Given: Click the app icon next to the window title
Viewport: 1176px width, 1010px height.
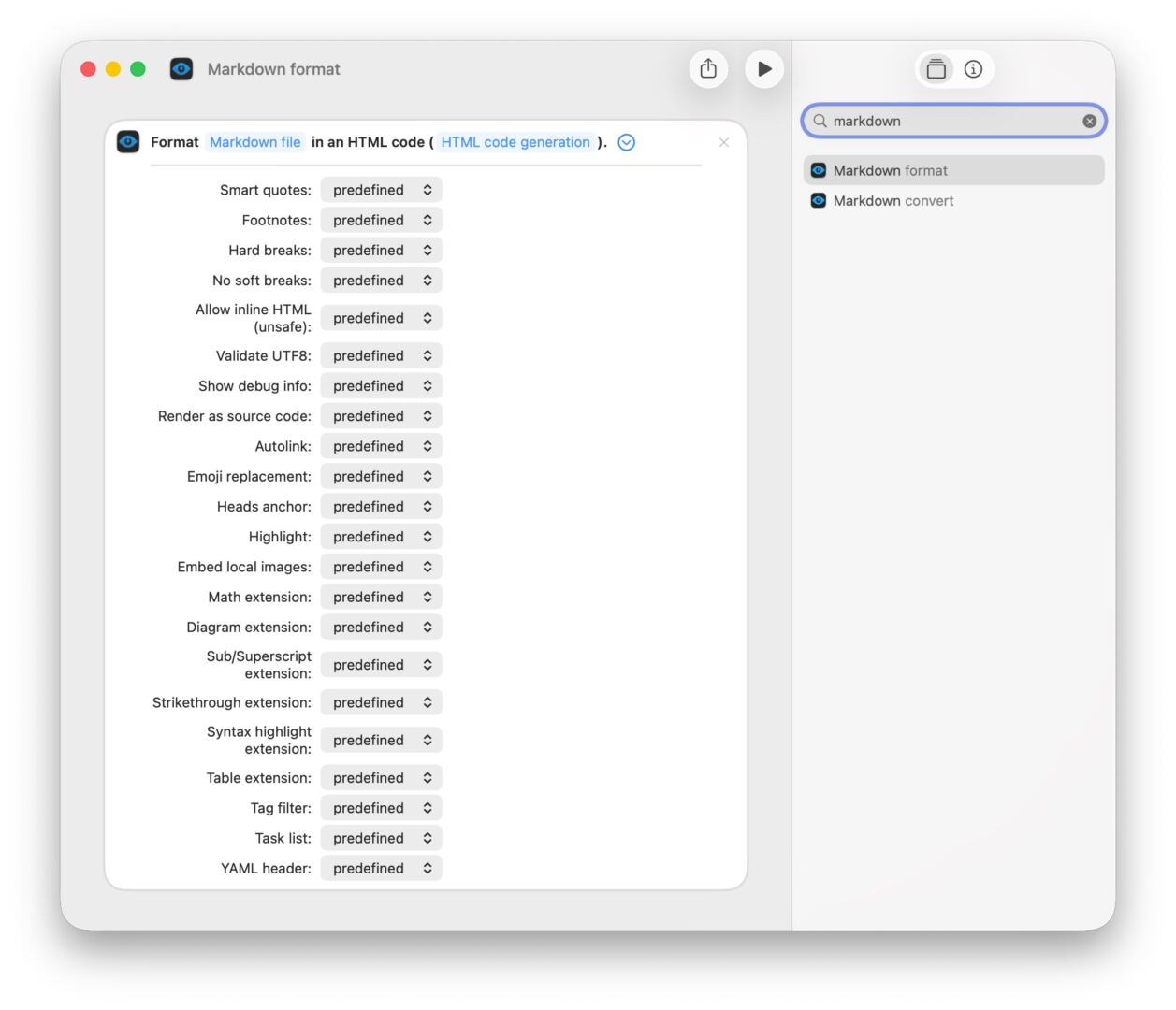Looking at the screenshot, I should 181,68.
